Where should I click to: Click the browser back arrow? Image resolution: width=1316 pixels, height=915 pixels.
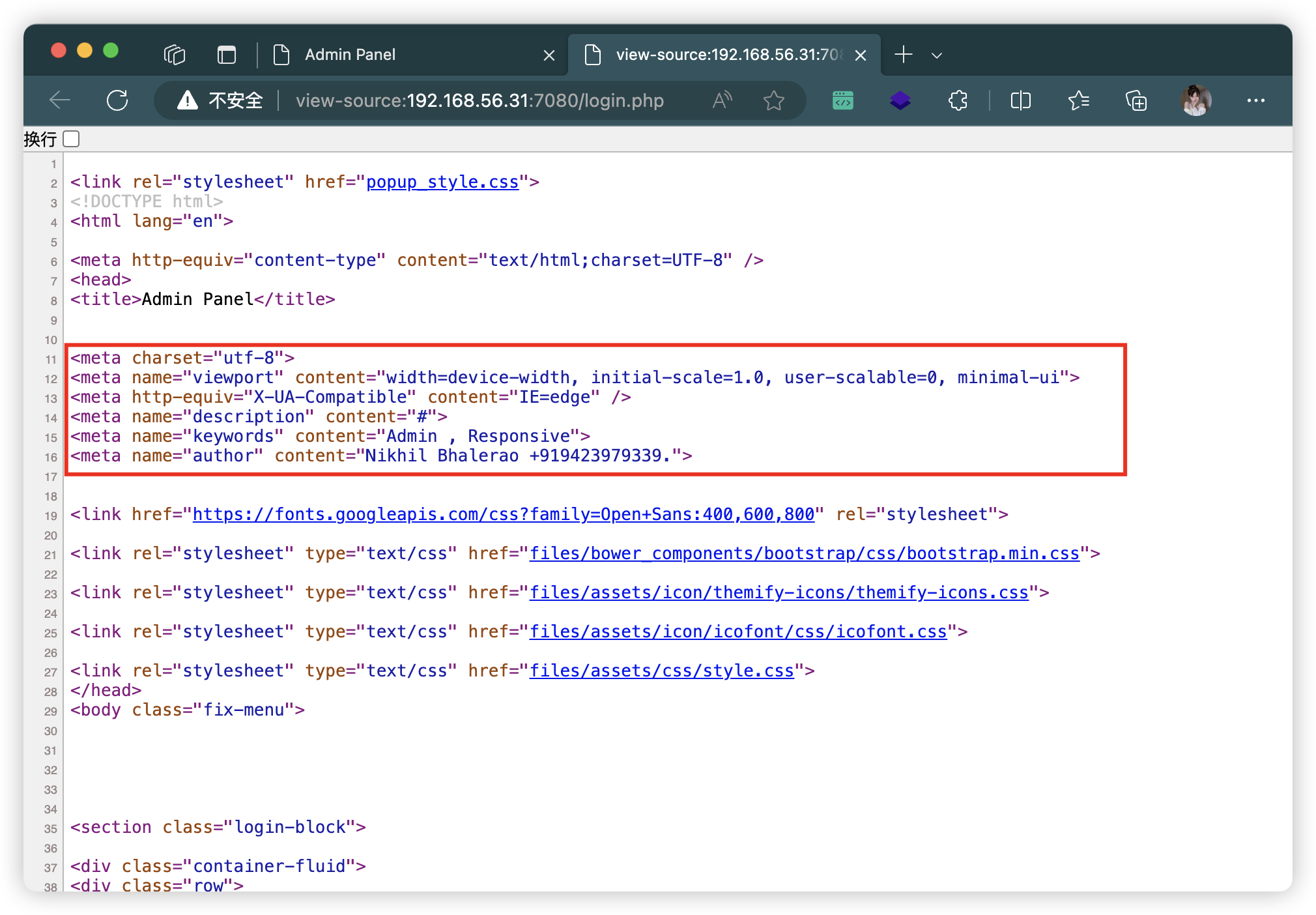click(60, 100)
